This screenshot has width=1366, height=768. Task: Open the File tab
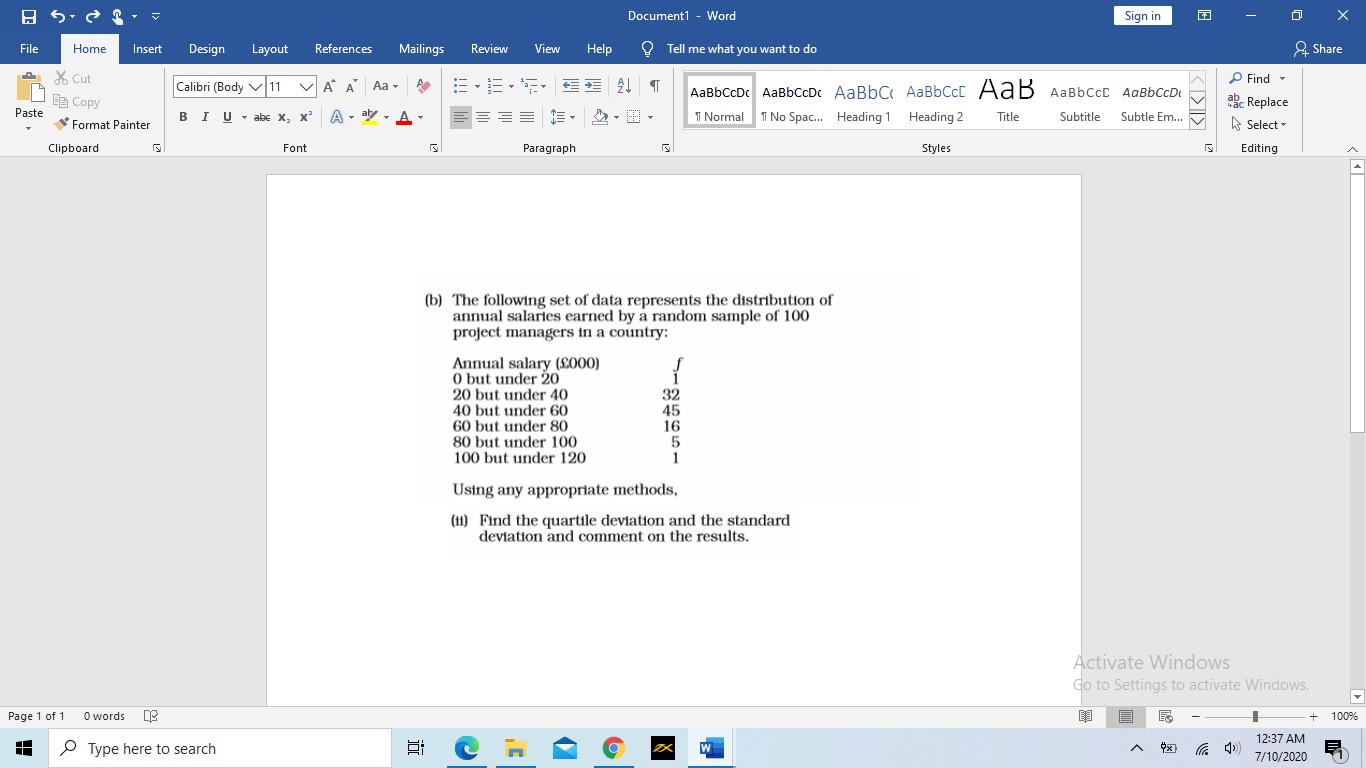29,49
